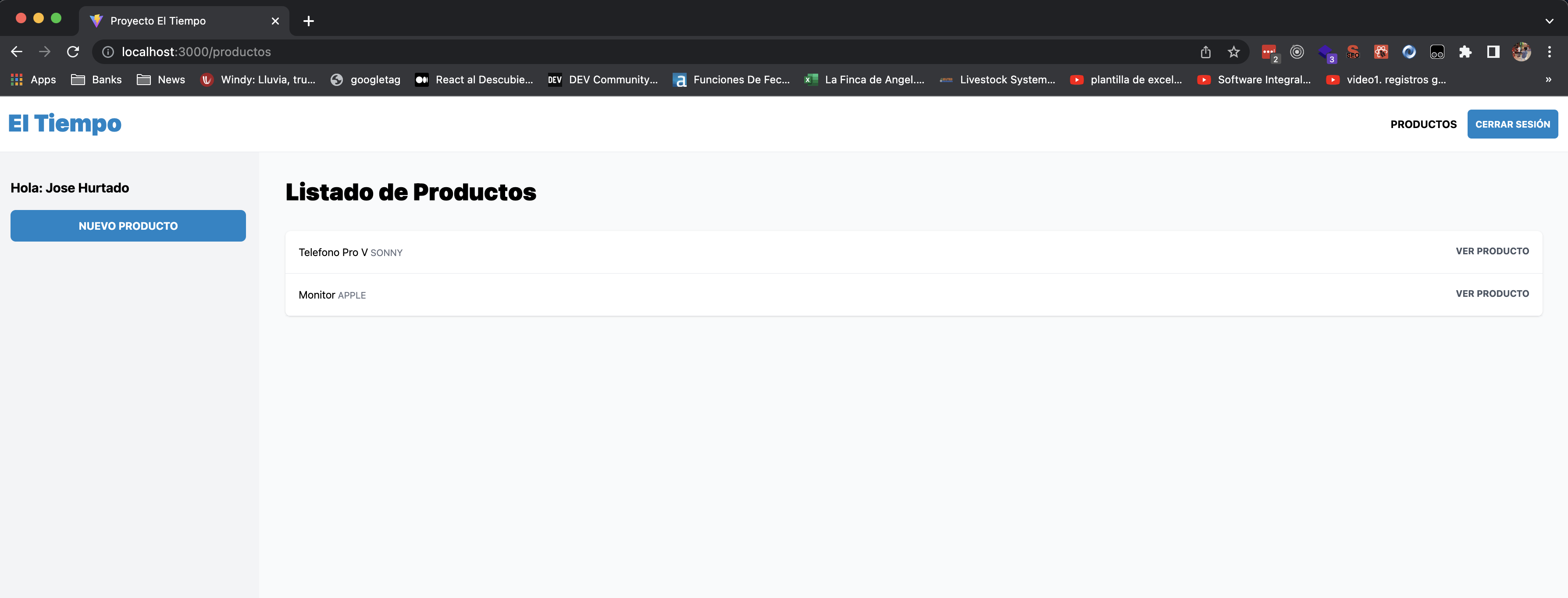1568x598 pixels.
Task: Click the Apps grid icon
Action: coord(16,79)
